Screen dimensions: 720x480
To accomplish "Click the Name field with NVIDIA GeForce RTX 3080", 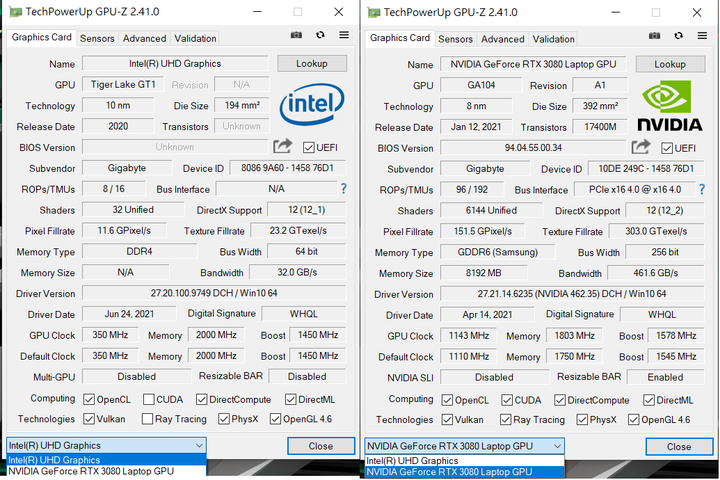I will (533, 64).
